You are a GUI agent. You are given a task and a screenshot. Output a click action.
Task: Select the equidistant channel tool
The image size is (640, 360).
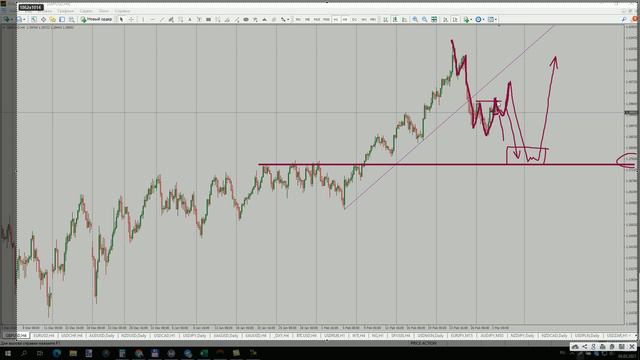171,19
